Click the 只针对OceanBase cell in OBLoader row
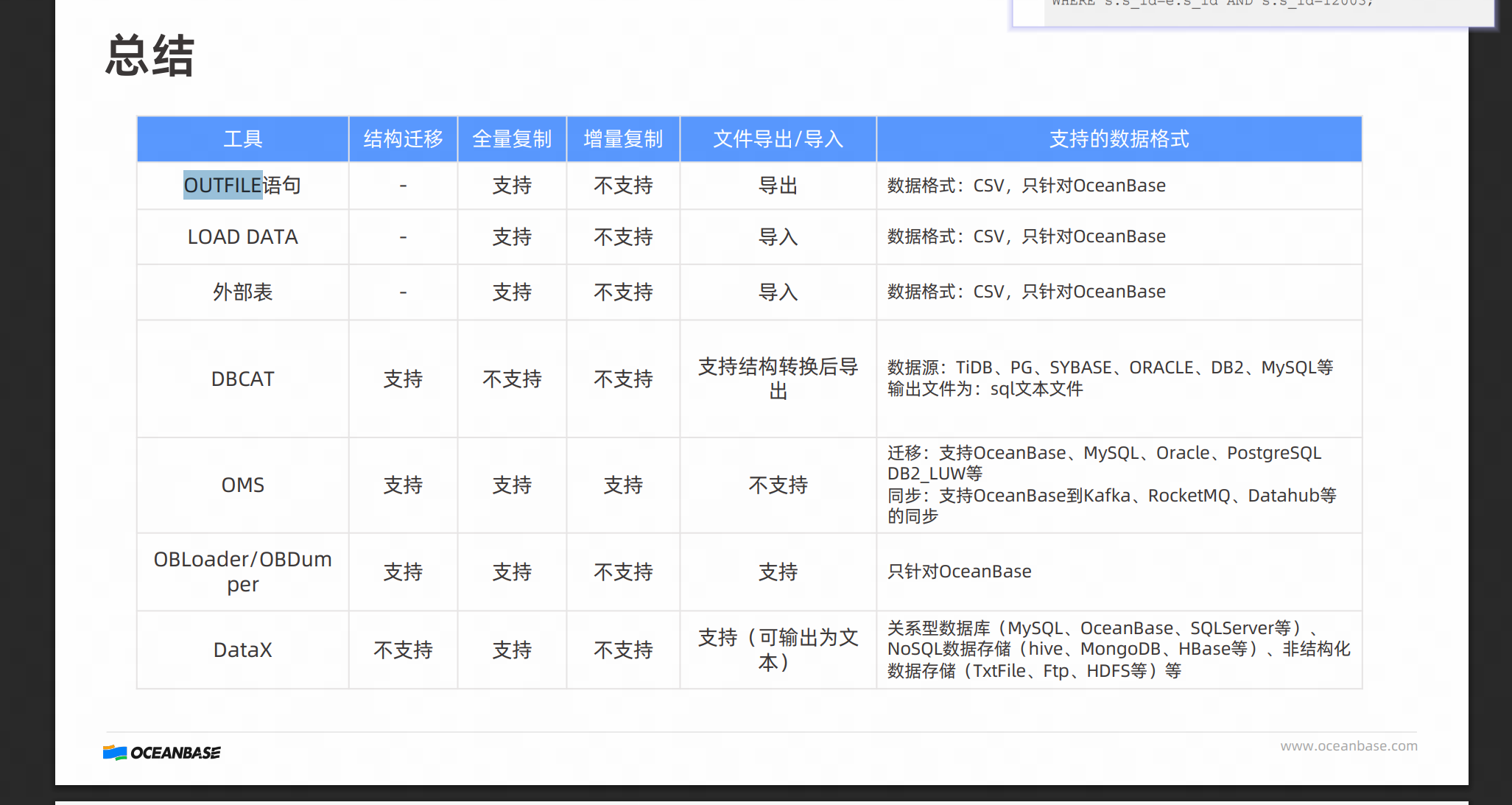Image resolution: width=1512 pixels, height=805 pixels. pyautogui.click(x=959, y=572)
